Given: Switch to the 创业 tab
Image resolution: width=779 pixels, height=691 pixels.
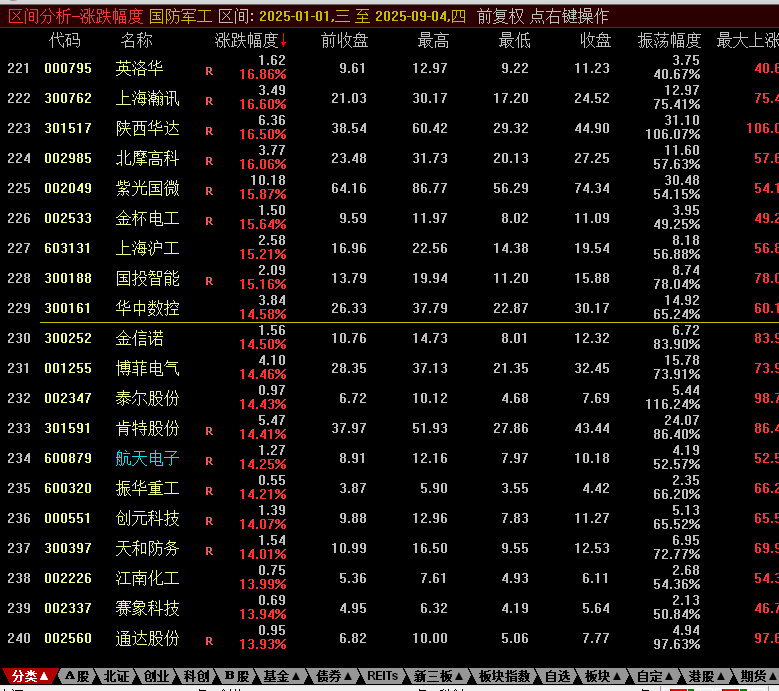Looking at the screenshot, I should coord(156,676).
